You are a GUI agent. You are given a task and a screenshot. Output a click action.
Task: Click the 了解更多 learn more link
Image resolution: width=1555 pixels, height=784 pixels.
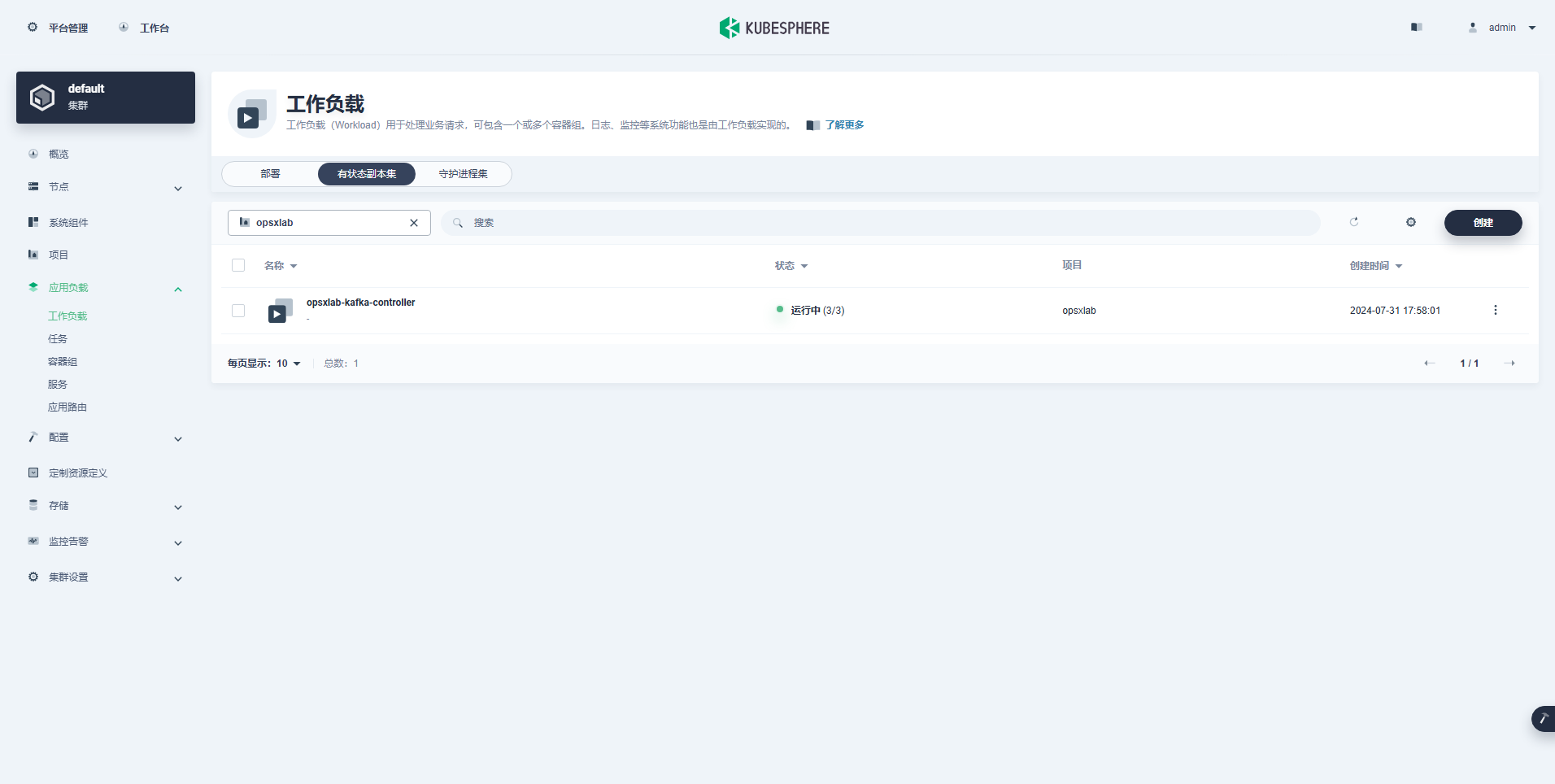(x=844, y=125)
